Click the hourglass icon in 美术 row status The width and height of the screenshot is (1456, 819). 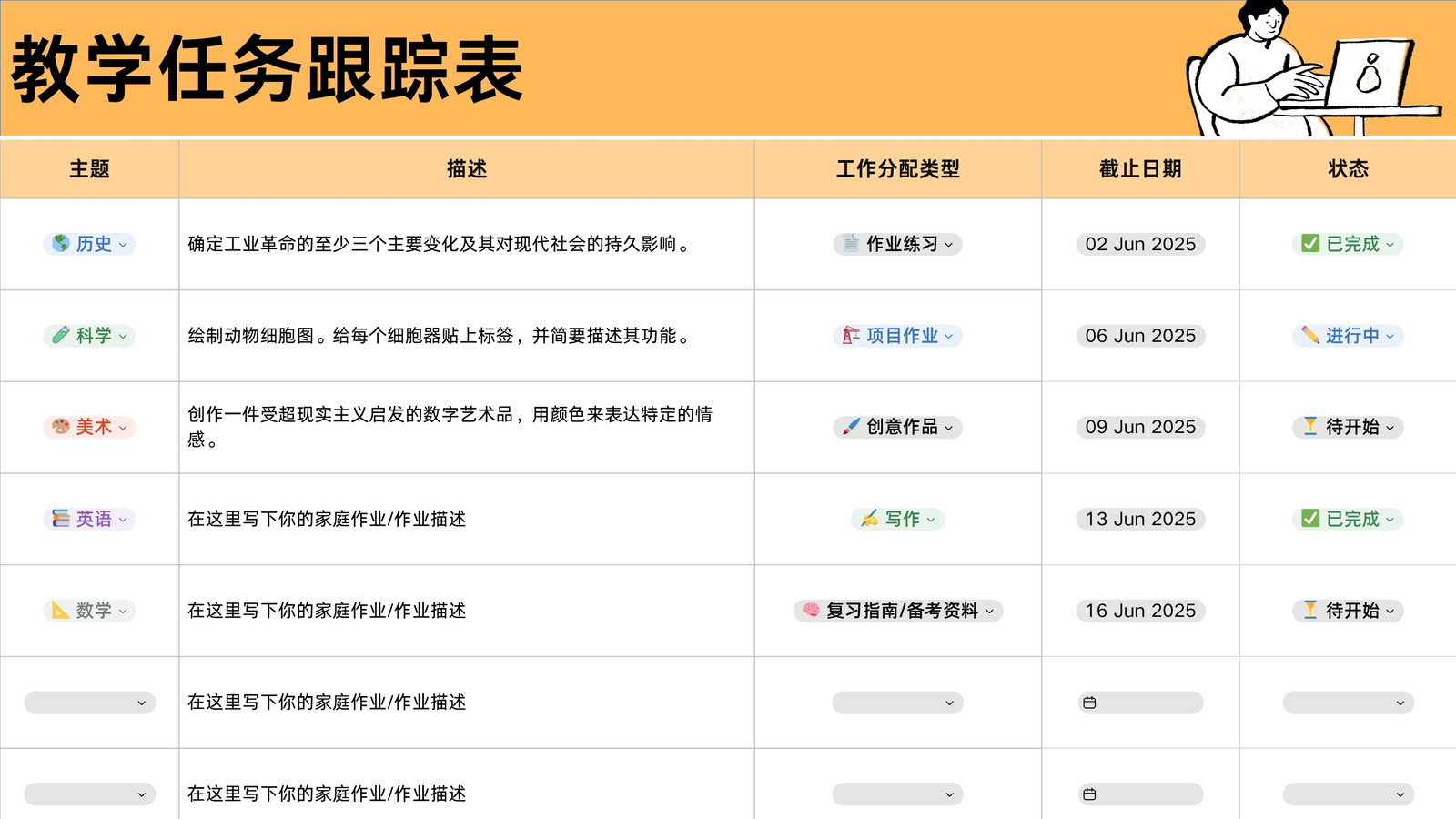(x=1310, y=427)
